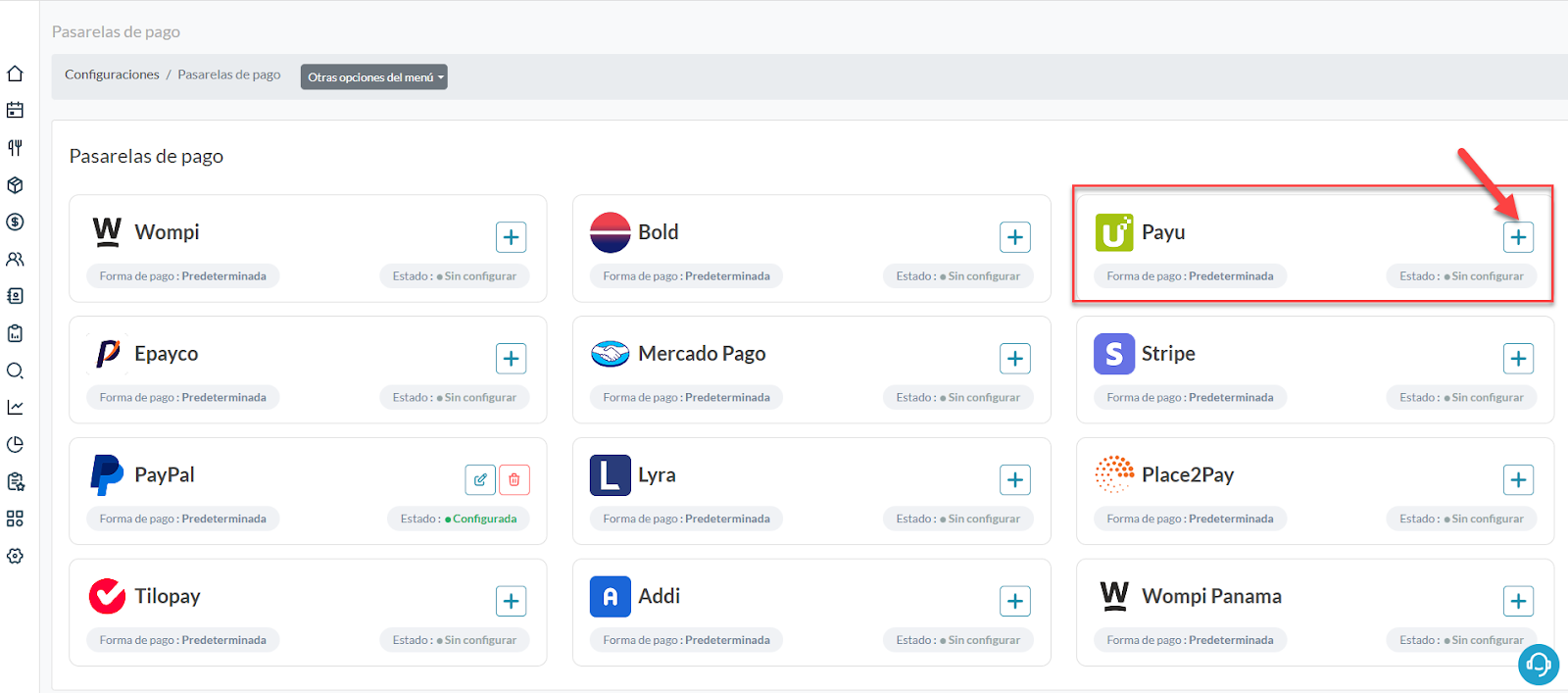Open the home icon in sidebar

click(x=15, y=74)
